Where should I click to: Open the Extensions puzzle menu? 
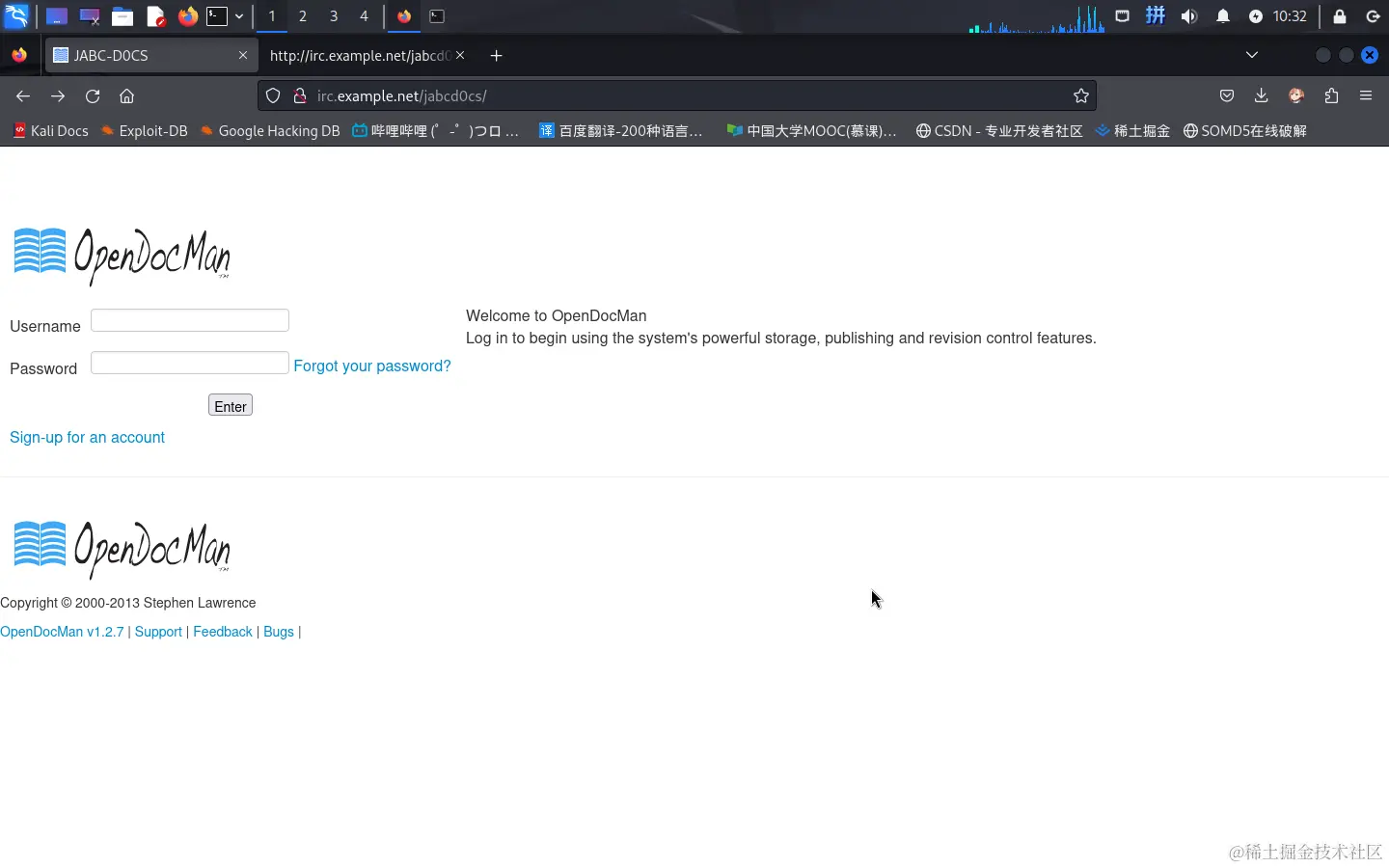(x=1331, y=96)
